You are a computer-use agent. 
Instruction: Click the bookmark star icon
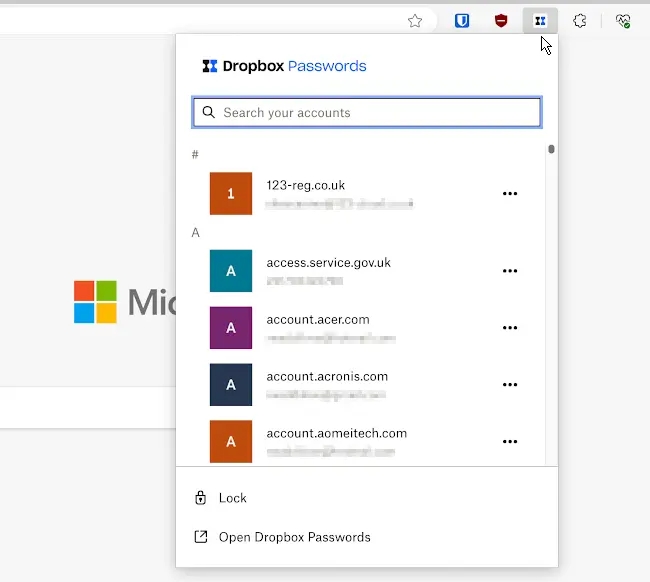(415, 21)
